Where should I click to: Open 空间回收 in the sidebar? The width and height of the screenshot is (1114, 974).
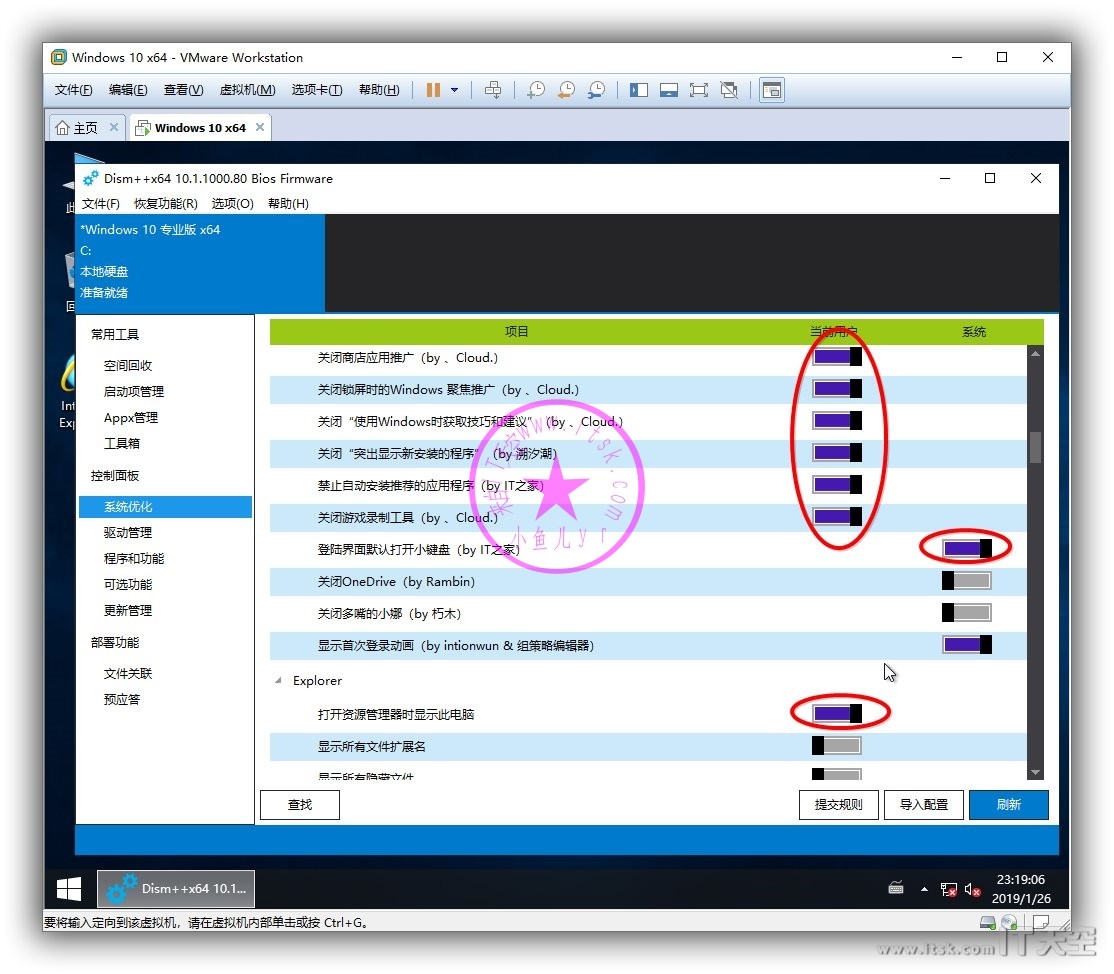coord(128,365)
